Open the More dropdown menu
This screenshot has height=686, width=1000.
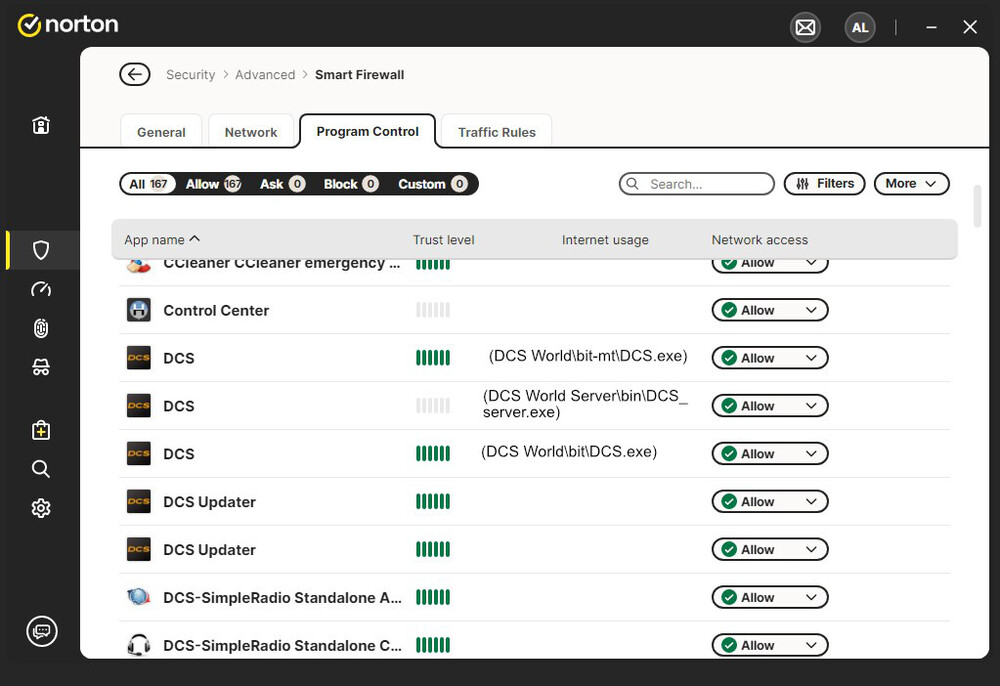(911, 183)
